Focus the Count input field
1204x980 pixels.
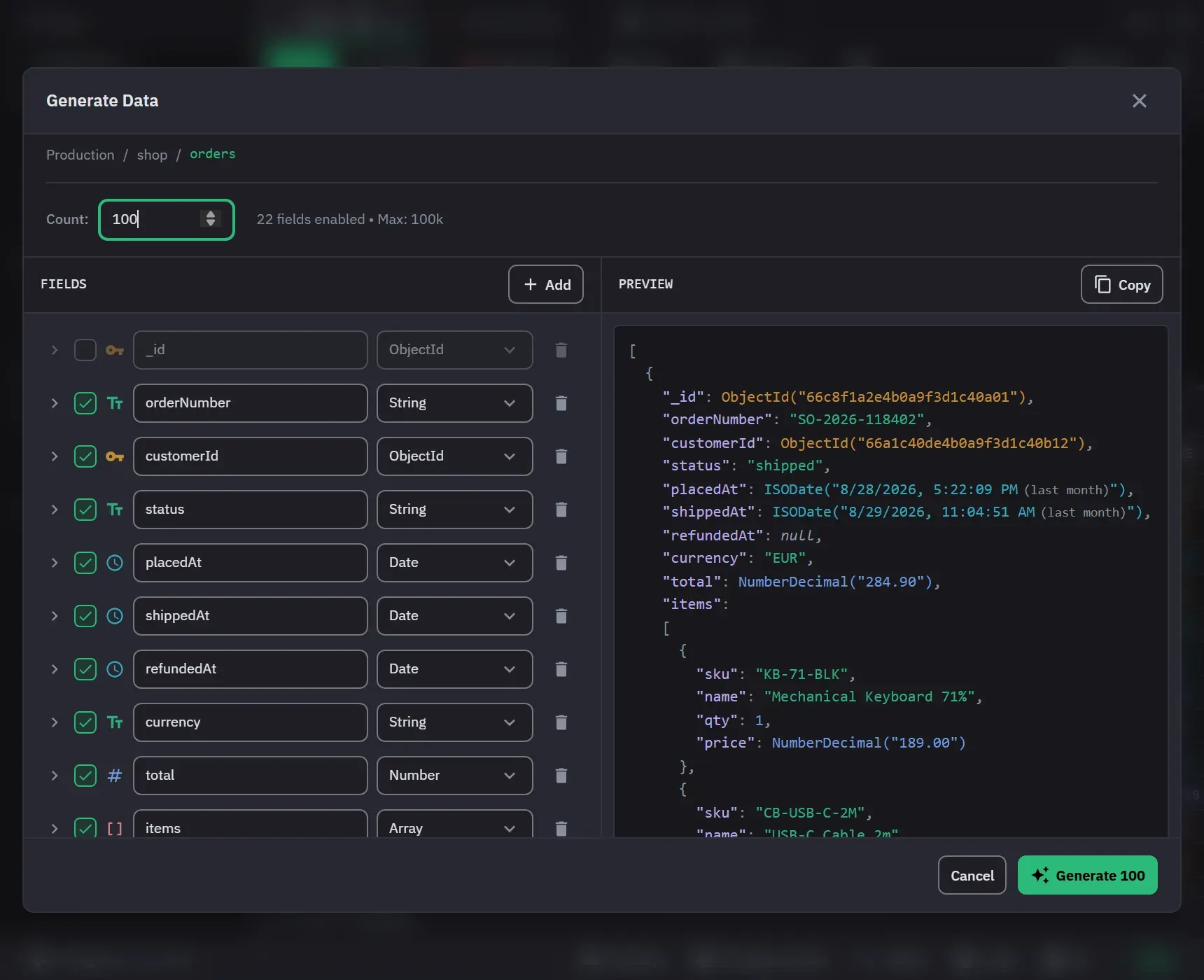pyautogui.click(x=167, y=220)
